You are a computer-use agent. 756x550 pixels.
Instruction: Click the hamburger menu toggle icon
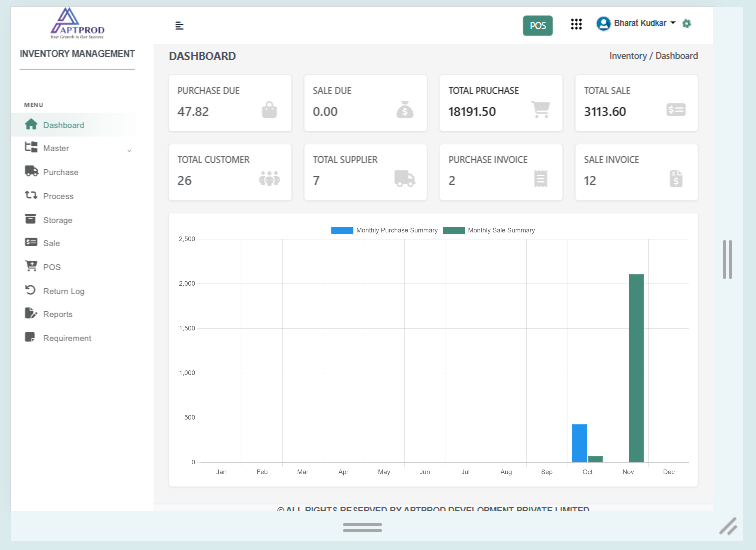[179, 25]
